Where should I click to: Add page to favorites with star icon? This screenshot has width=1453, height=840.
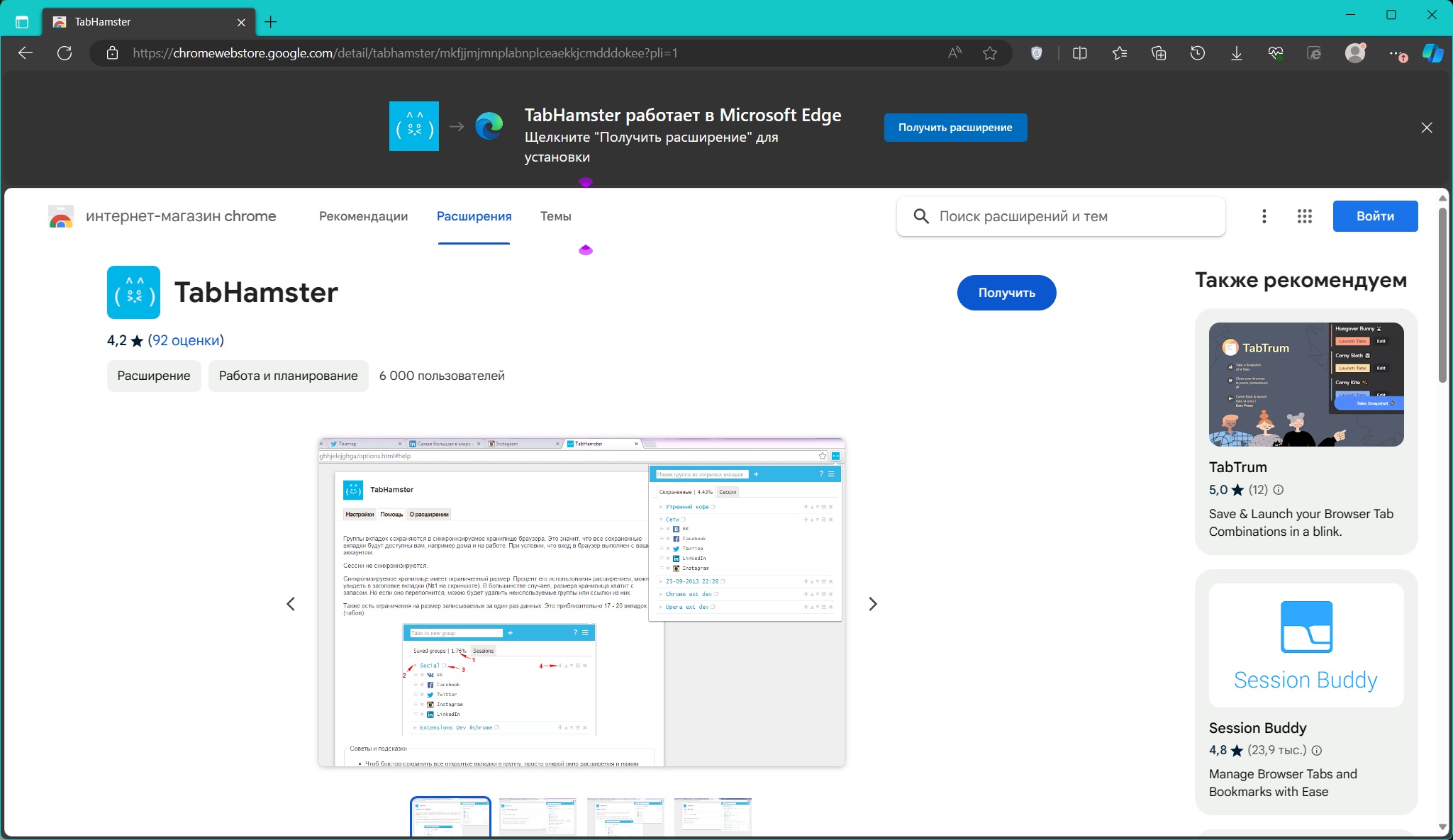(x=990, y=53)
